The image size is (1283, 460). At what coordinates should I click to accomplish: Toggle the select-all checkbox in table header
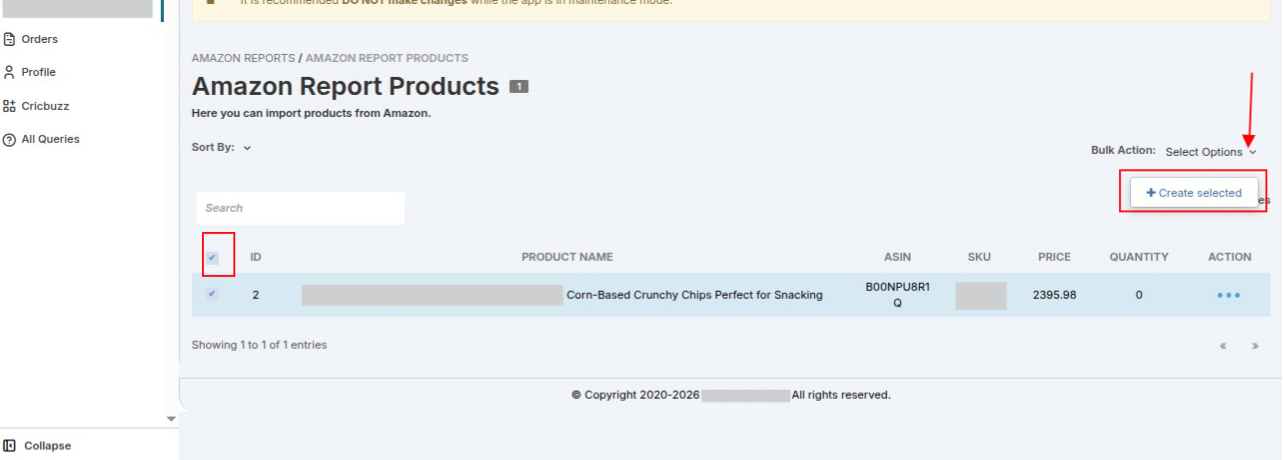212,258
